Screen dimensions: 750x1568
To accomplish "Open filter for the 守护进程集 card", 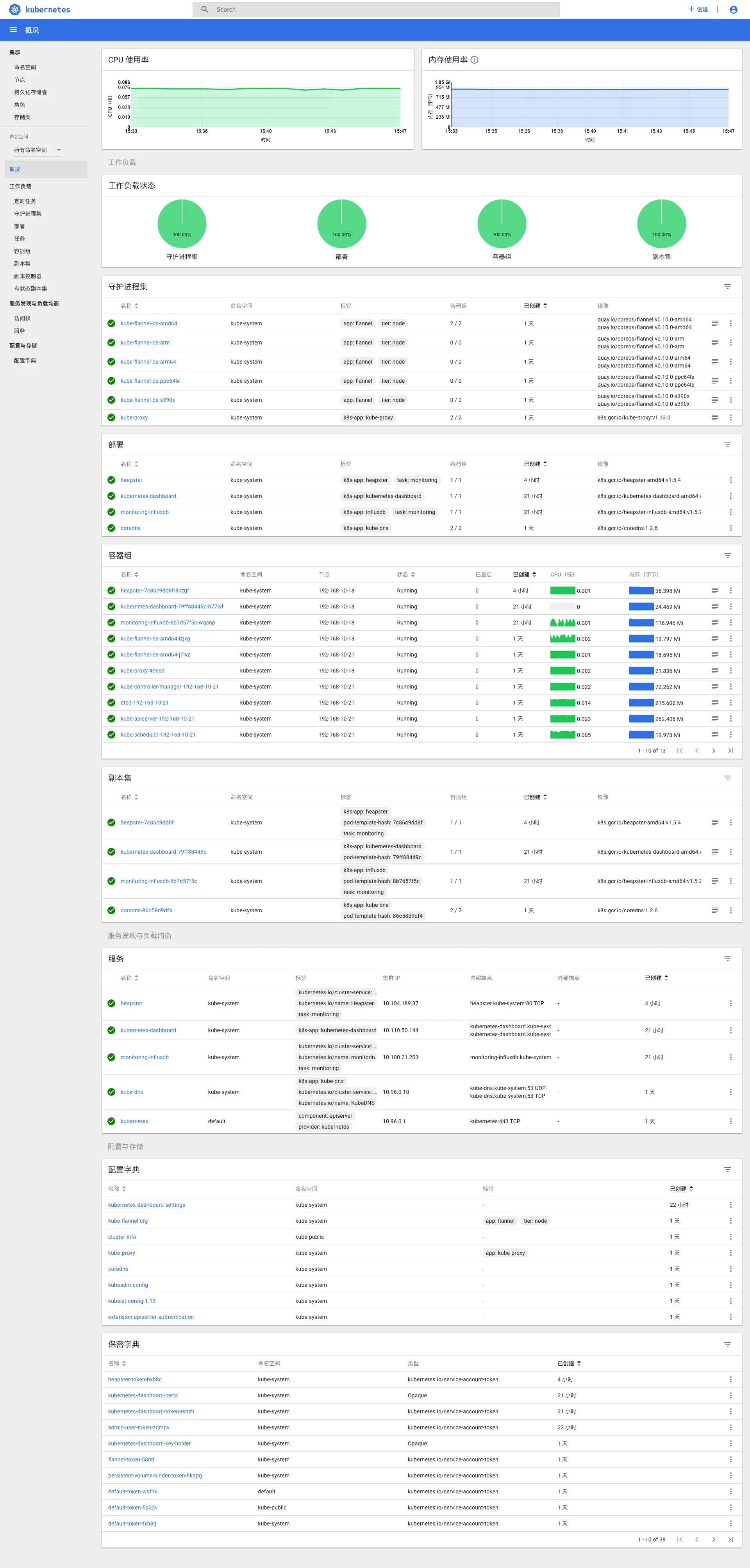I will pos(727,287).
